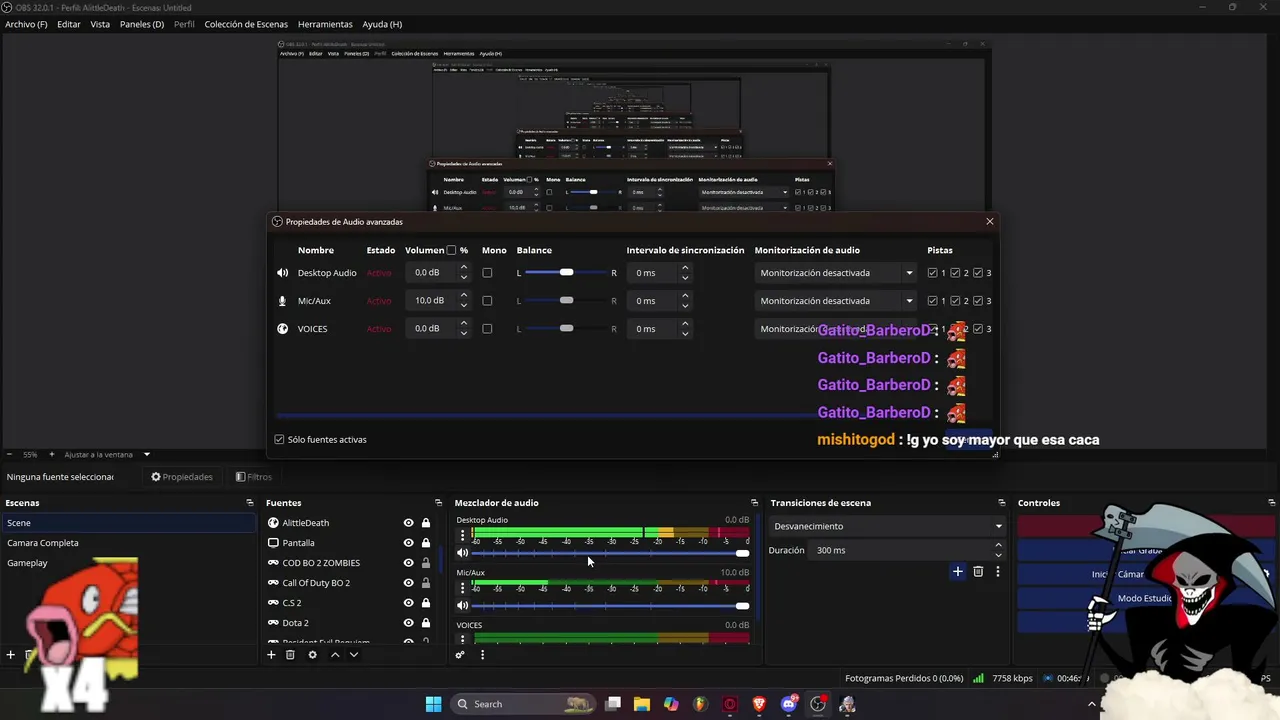The image size is (1280, 720).
Task: Zoom out the preview with minus icon
Action: point(9,454)
